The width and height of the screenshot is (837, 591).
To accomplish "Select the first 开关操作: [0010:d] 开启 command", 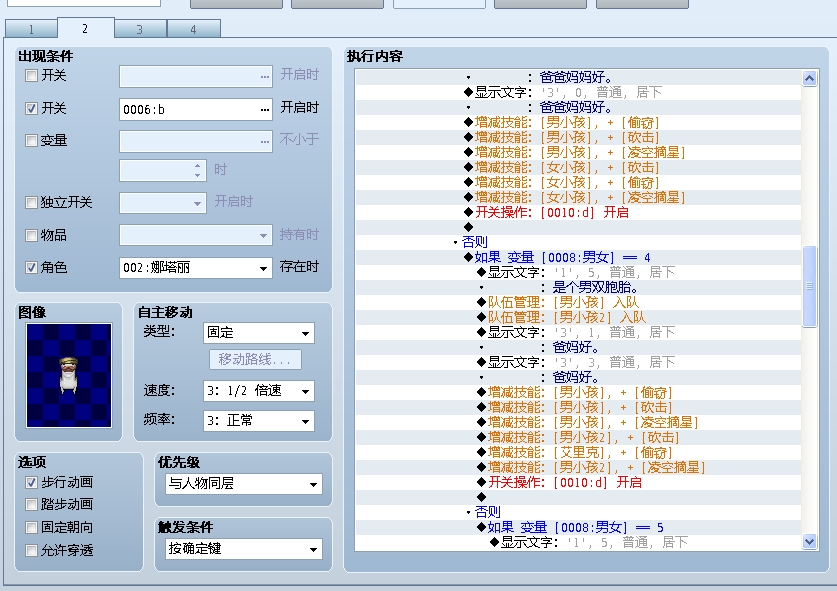I will click(552, 212).
